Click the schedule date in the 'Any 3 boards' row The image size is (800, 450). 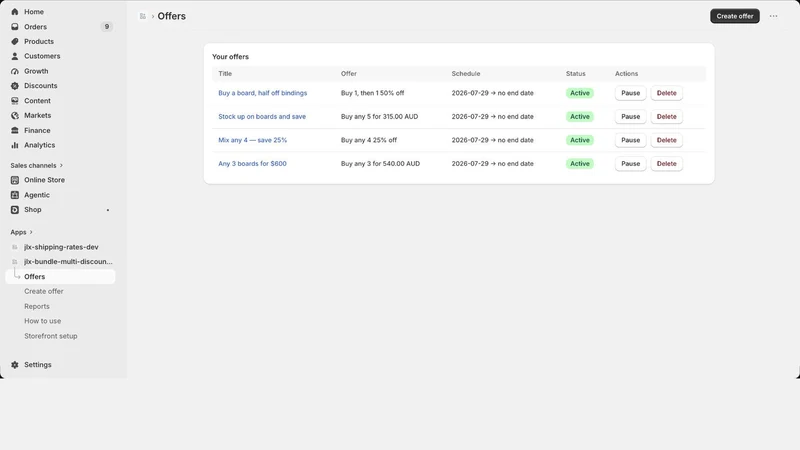click(x=492, y=163)
